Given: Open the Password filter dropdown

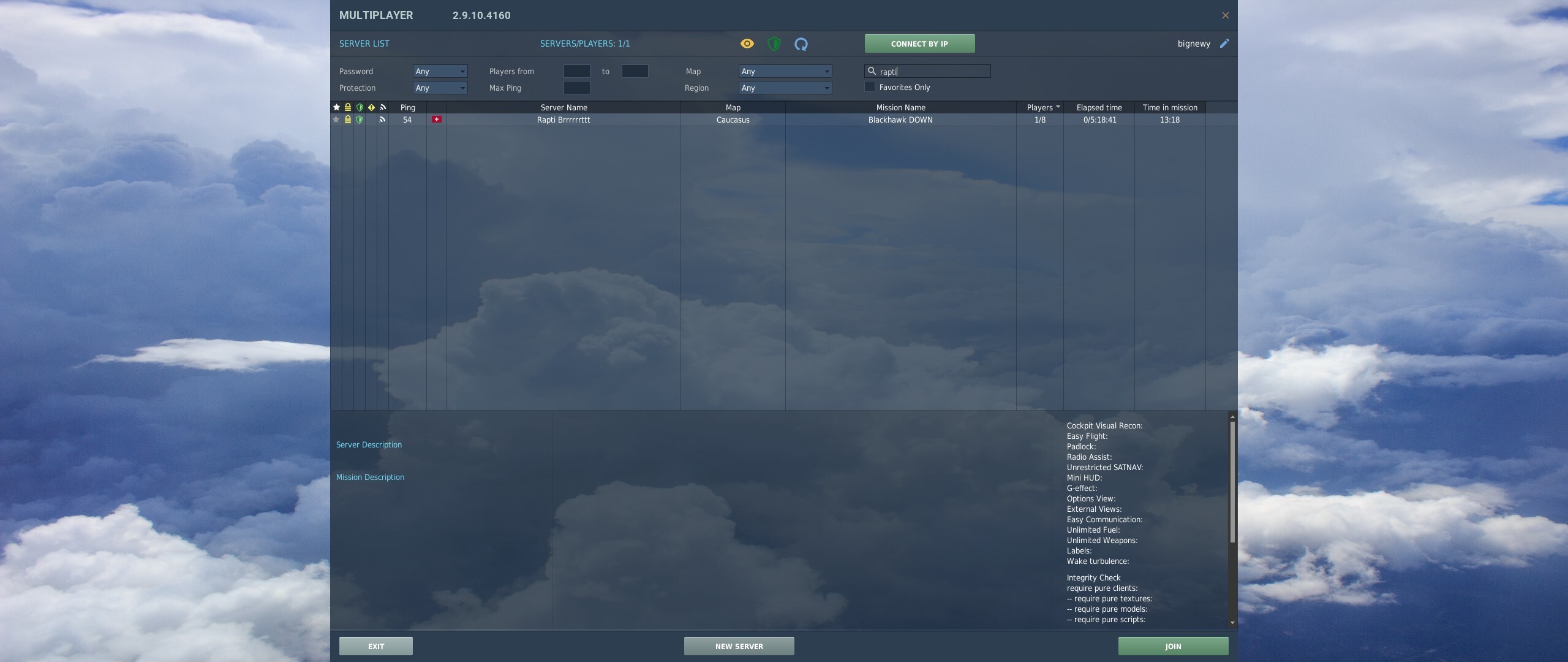Looking at the screenshot, I should 440,71.
